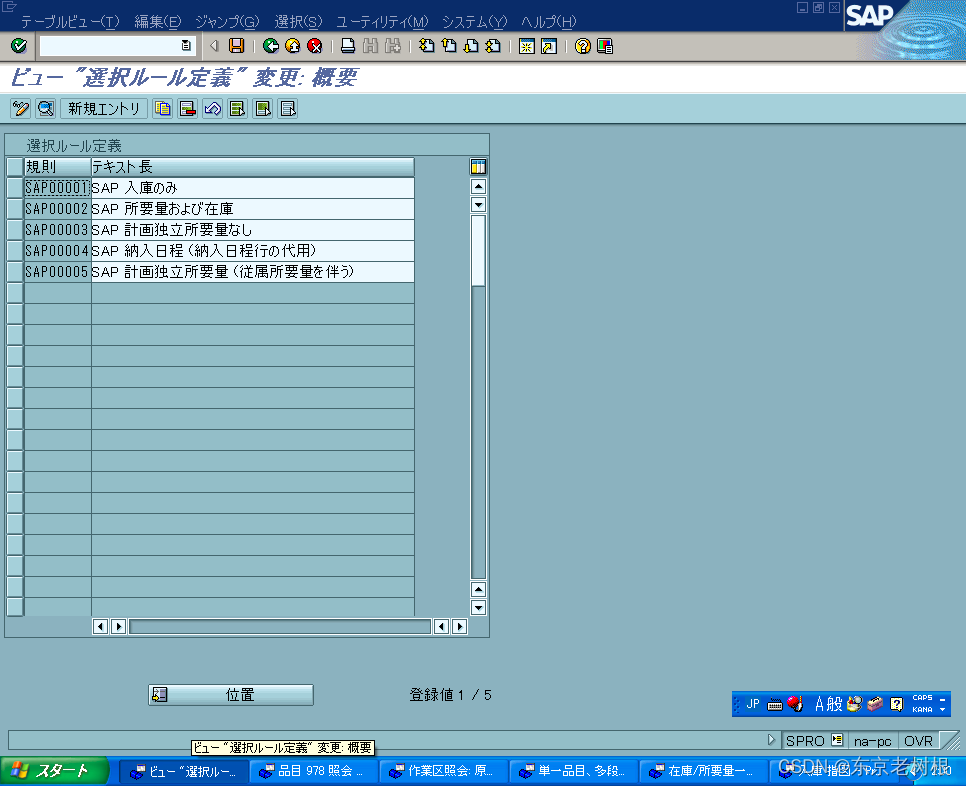Open the Print icon in the standard toolbar
Screen dimensions: 966x786
coord(348,45)
